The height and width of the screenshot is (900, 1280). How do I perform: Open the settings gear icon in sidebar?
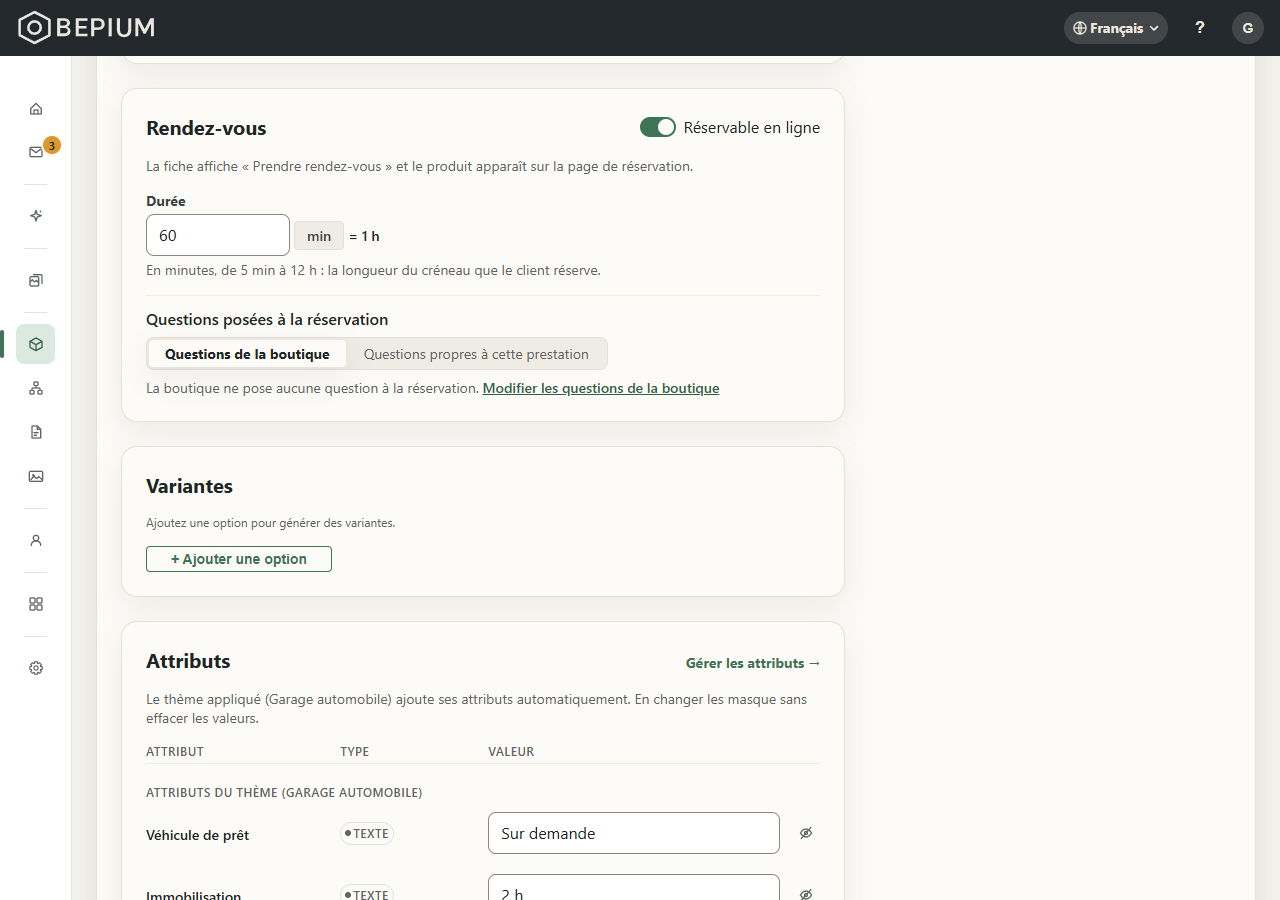click(36, 668)
